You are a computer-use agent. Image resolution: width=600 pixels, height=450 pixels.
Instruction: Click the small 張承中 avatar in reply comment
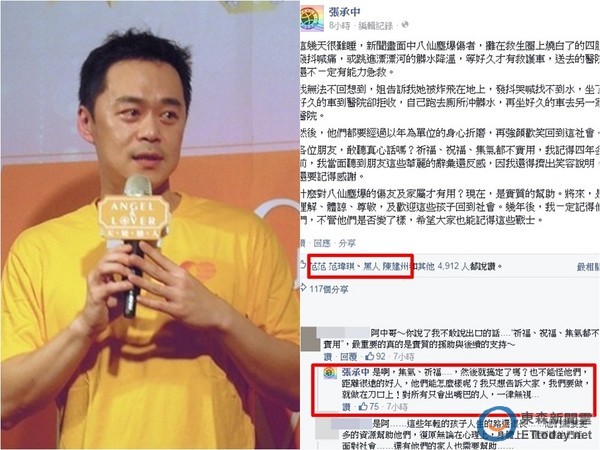(329, 373)
